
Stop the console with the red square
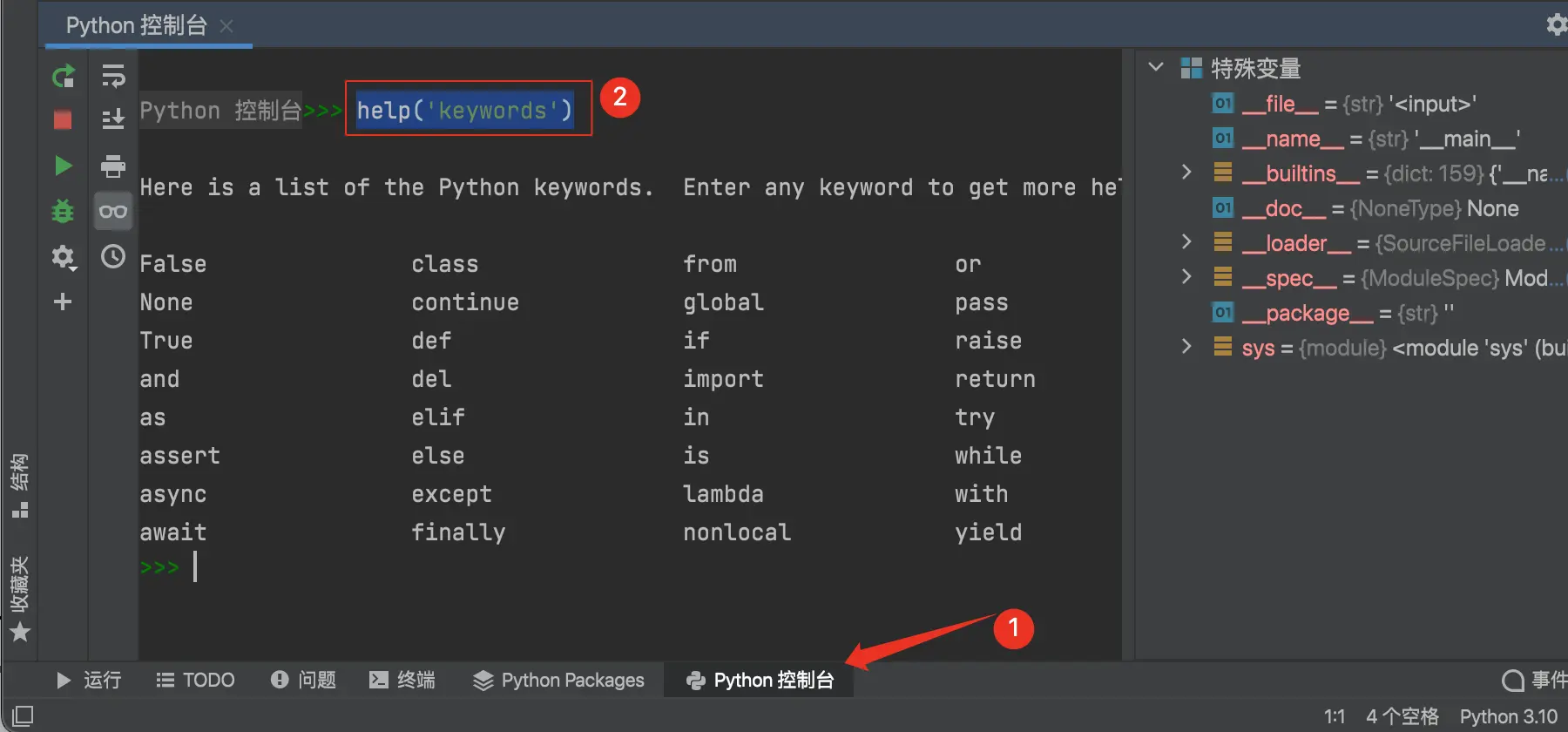(x=63, y=119)
